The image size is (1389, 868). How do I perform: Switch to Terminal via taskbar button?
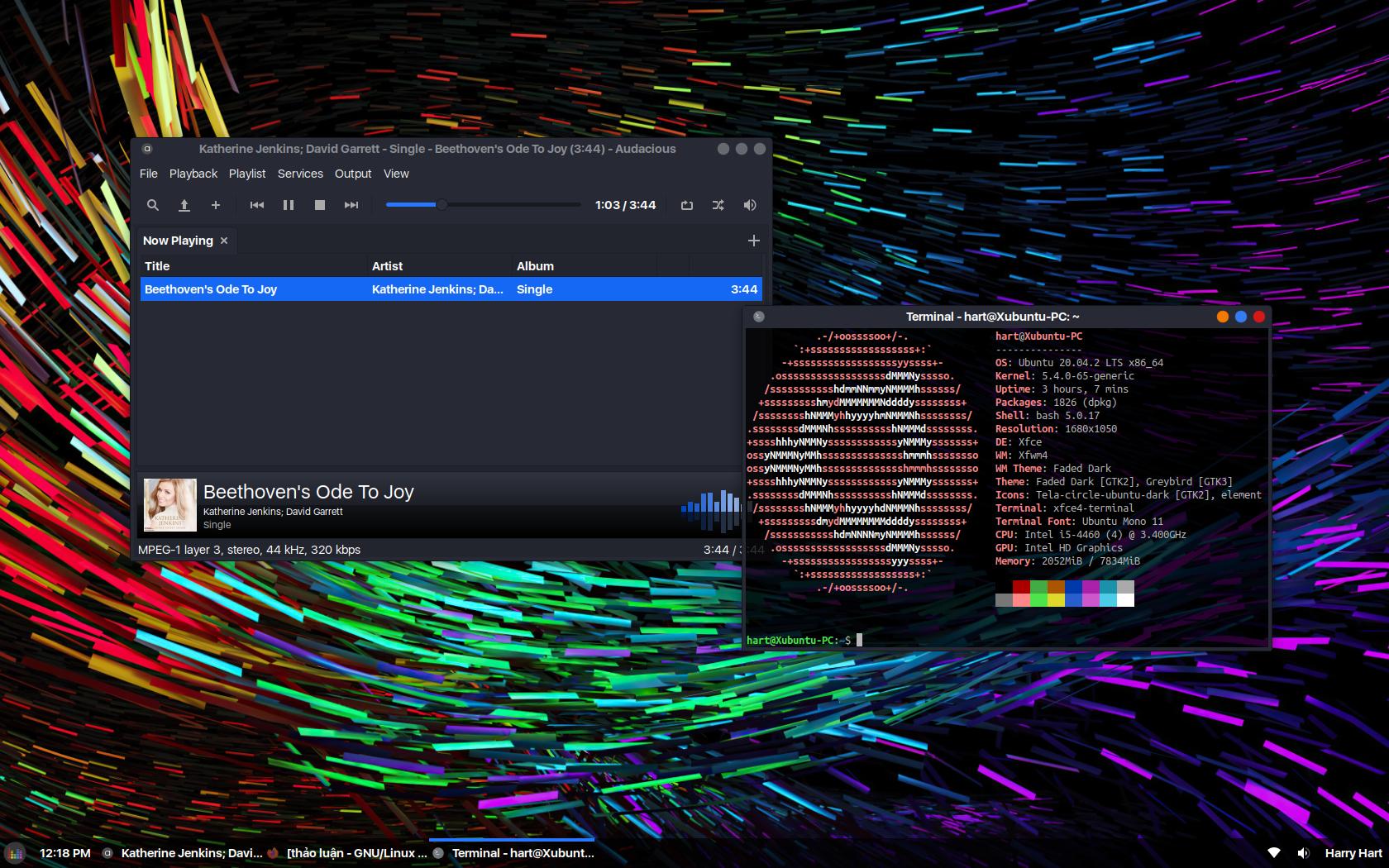(513, 853)
